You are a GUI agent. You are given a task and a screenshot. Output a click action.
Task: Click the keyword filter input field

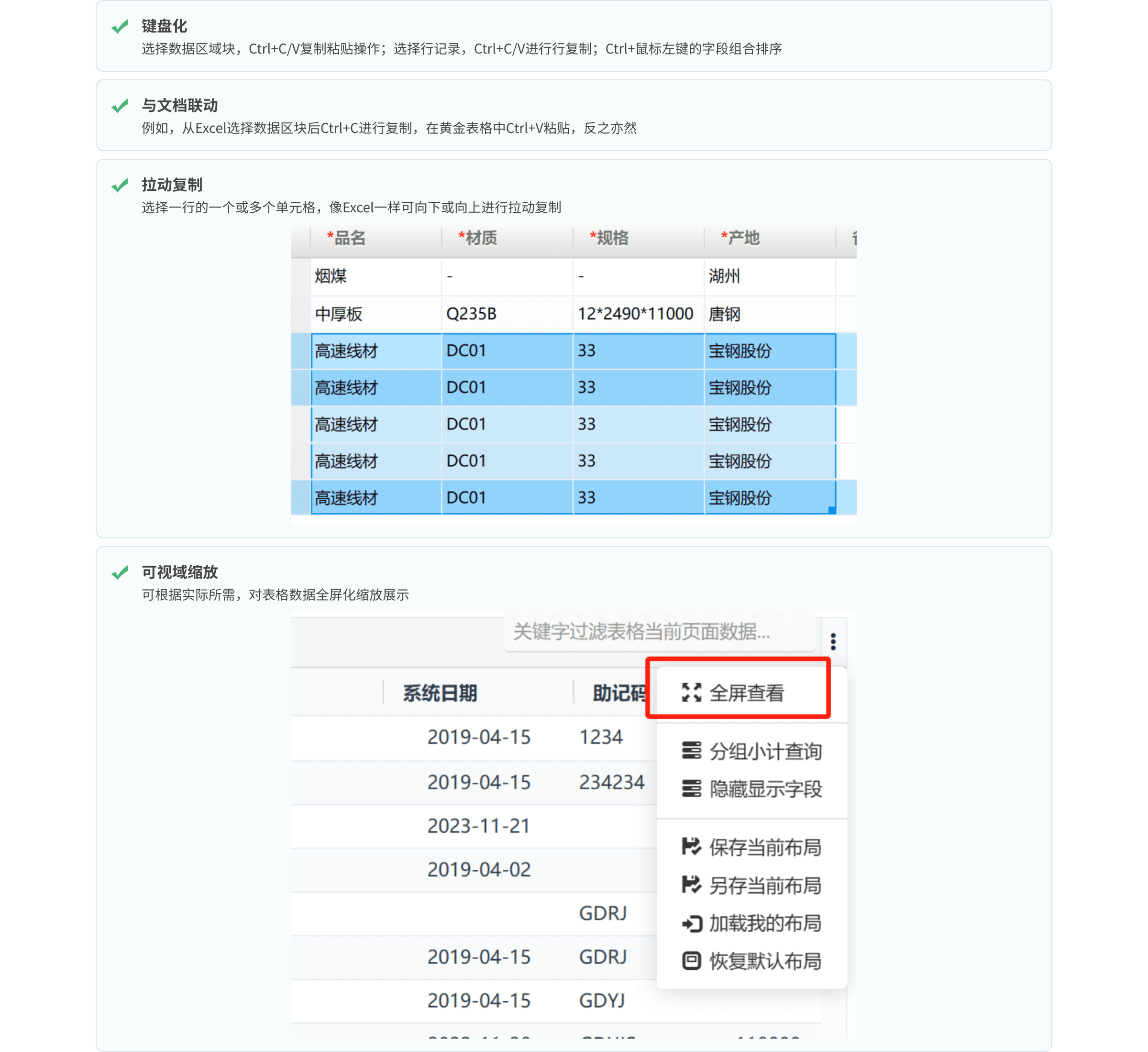pos(660,632)
